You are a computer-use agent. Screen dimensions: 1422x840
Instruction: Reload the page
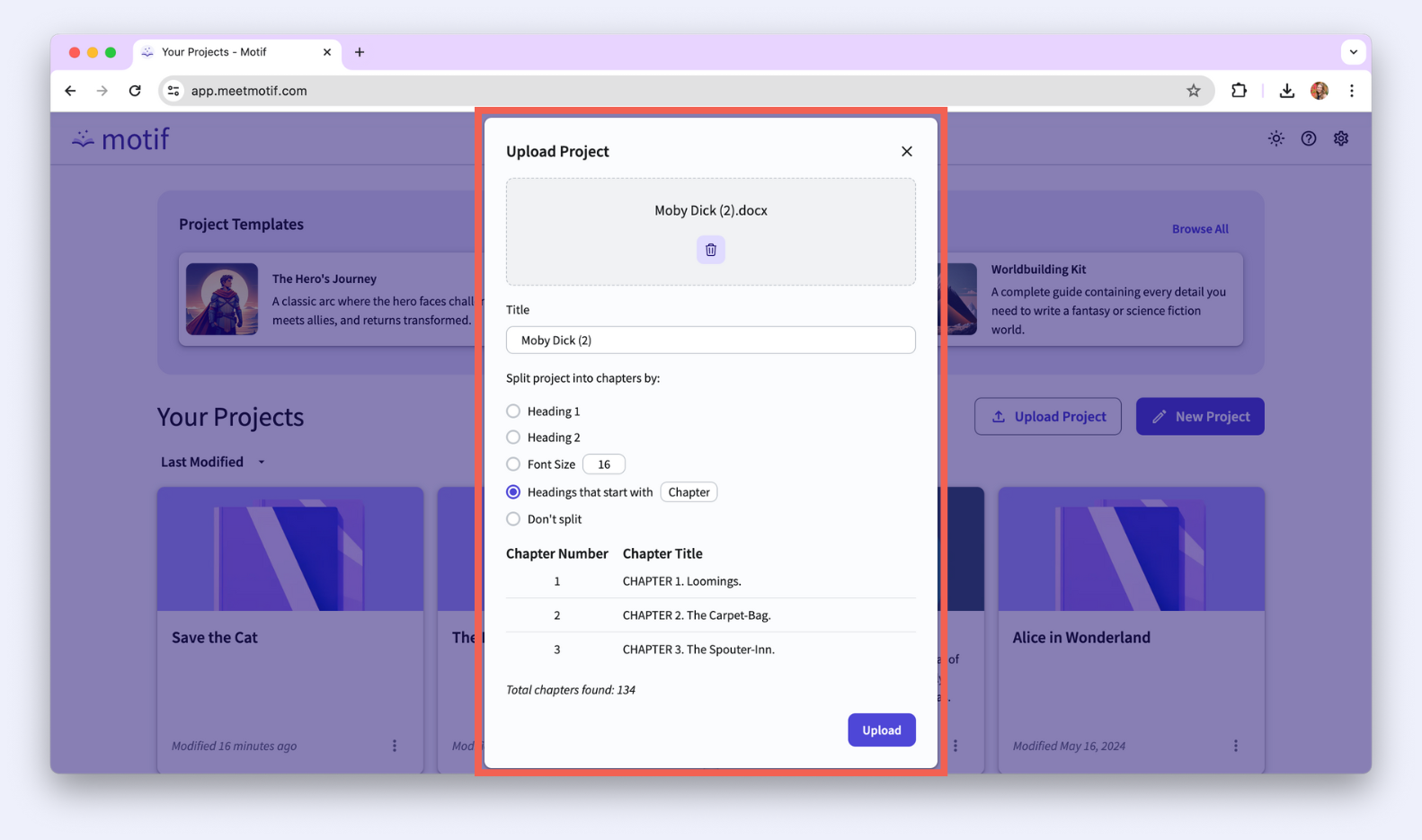pos(135,91)
